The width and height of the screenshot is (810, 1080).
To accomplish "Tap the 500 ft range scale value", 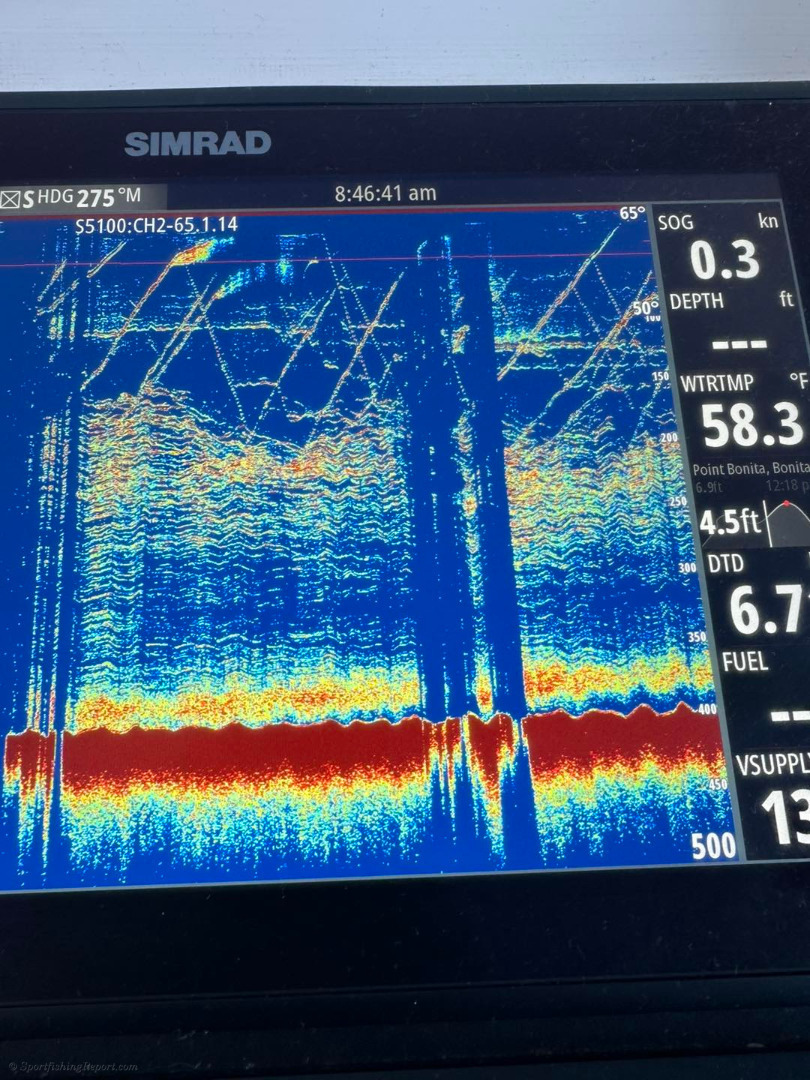I will (713, 846).
